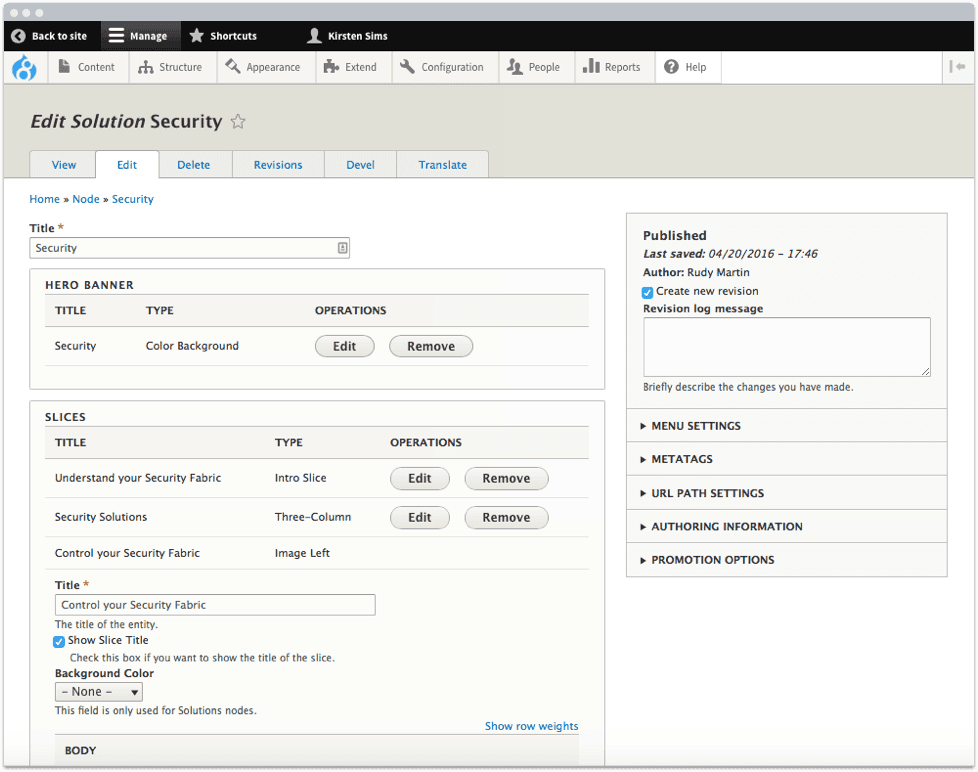Click the Three-Column type cell

click(313, 517)
